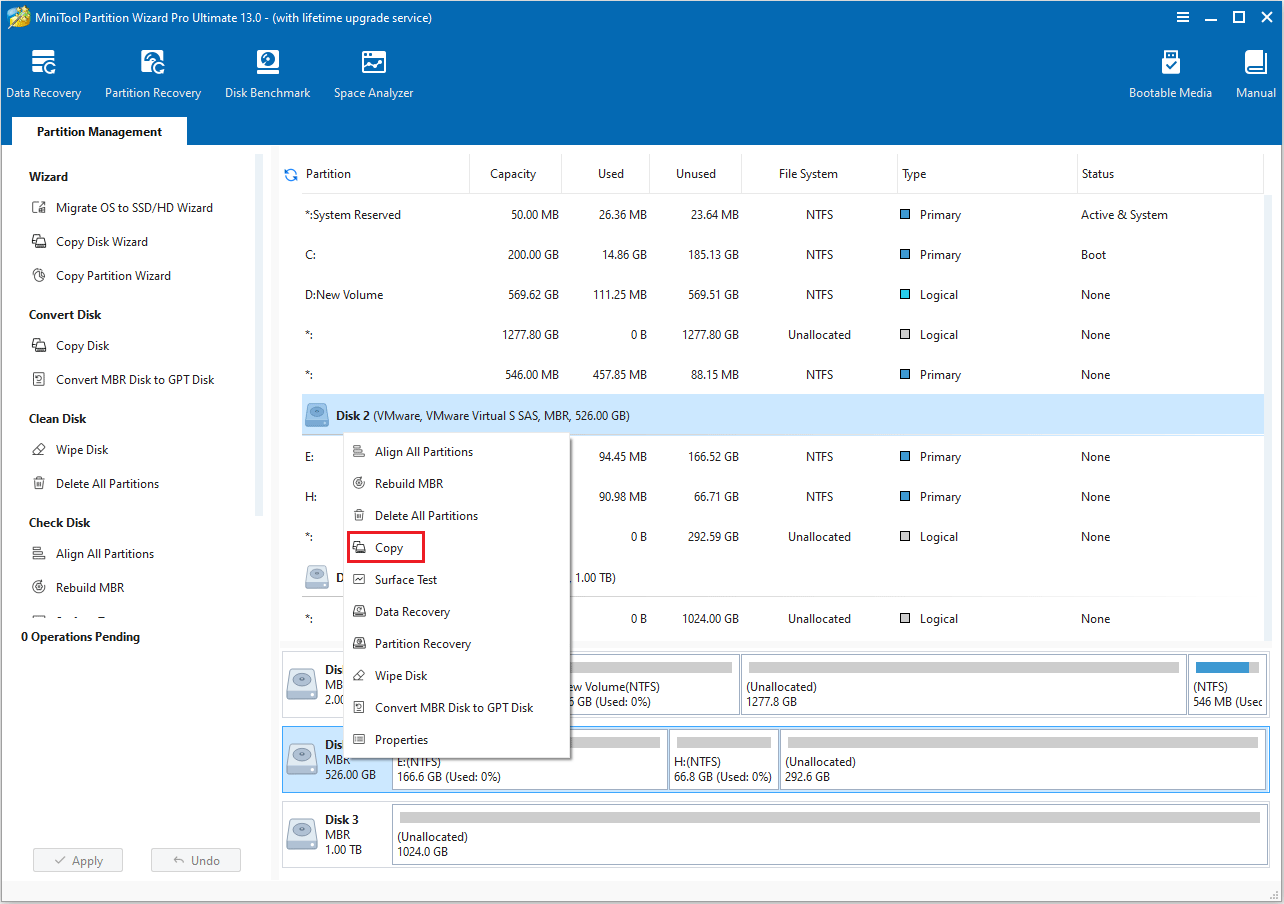Open Properties from the context menu
Viewport: 1284px width, 904px height.
(400, 739)
